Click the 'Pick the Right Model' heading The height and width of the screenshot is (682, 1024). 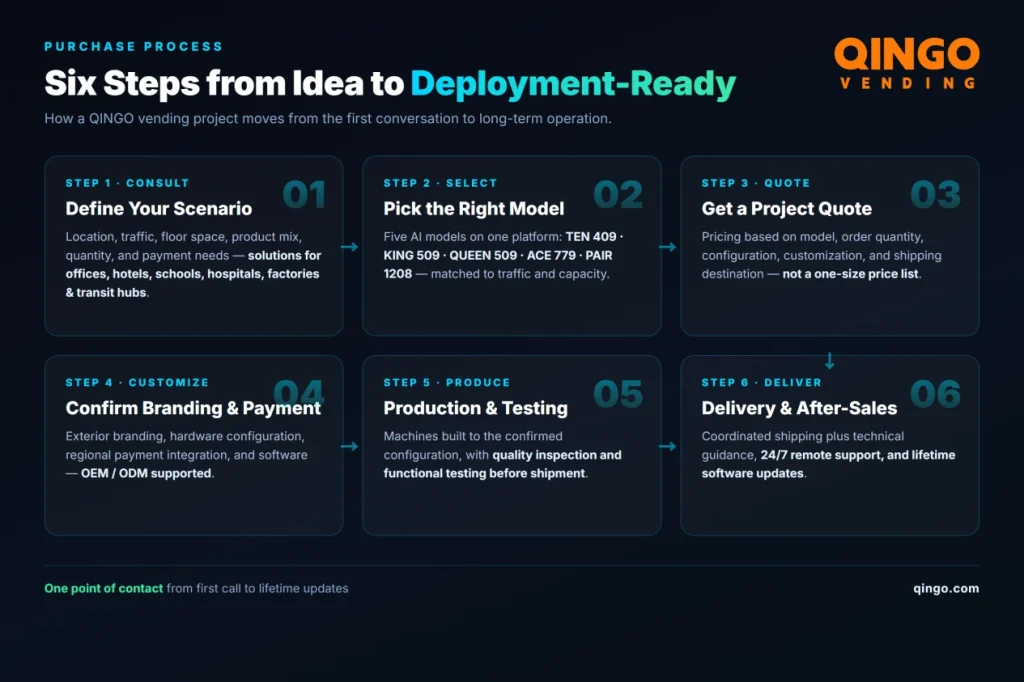[473, 208]
